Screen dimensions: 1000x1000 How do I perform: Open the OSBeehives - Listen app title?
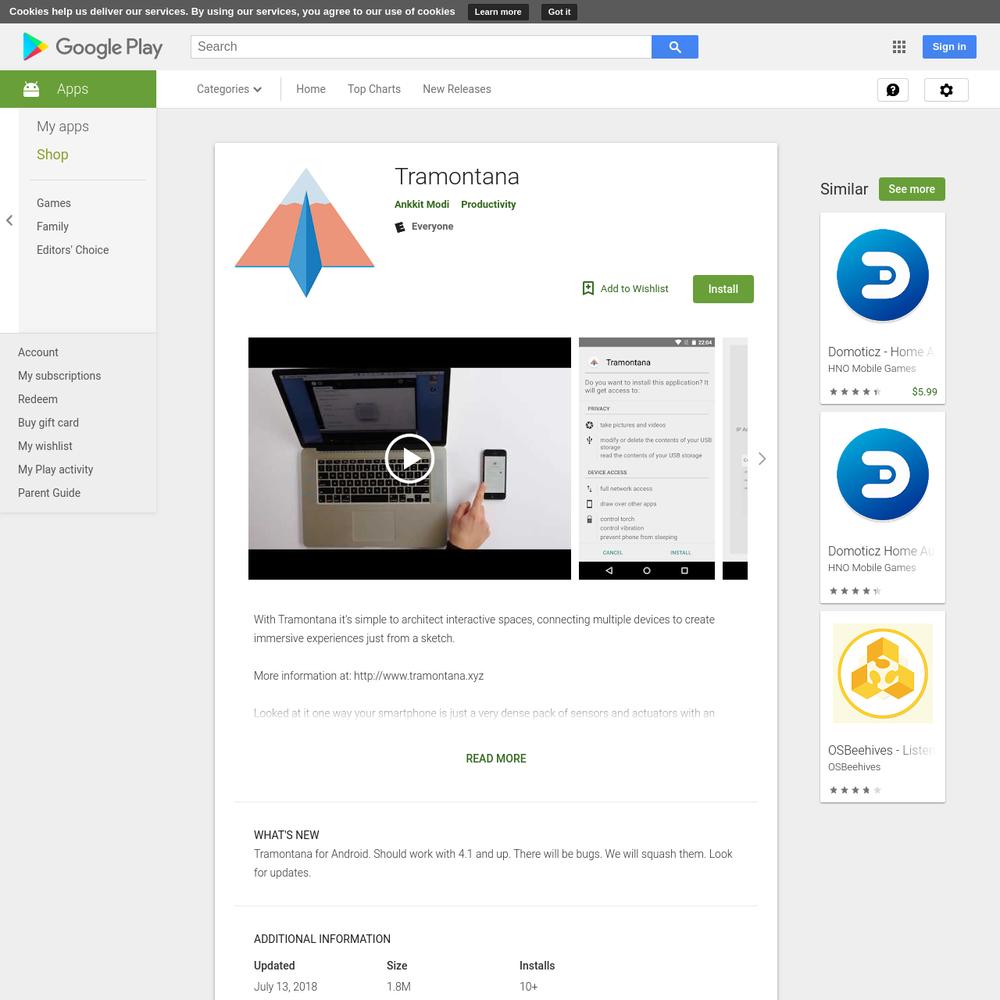tap(883, 750)
